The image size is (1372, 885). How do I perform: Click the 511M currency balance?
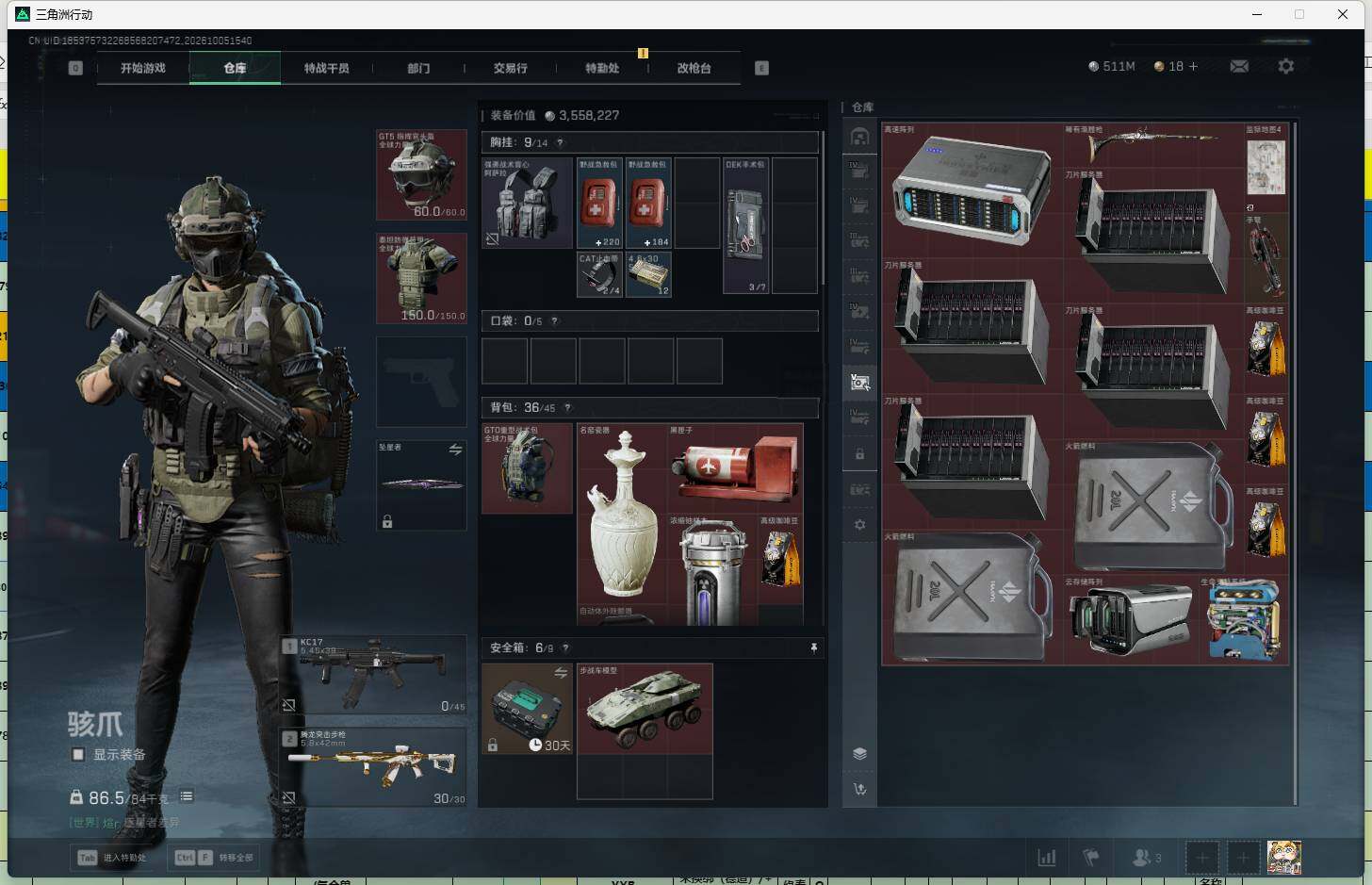pos(1112,66)
